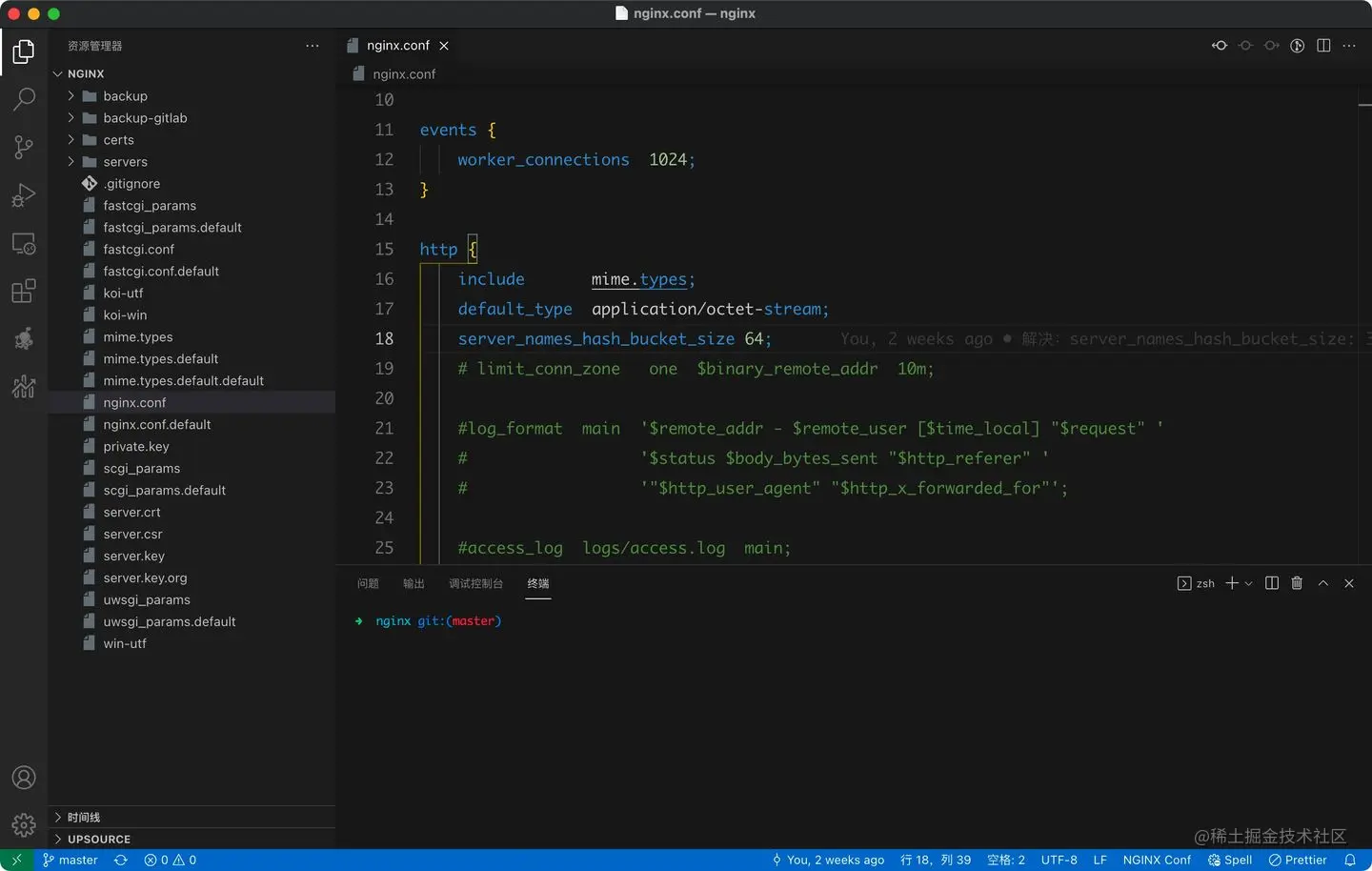Open fastcgi.conf file
1372x871 pixels.
pos(192,250)
